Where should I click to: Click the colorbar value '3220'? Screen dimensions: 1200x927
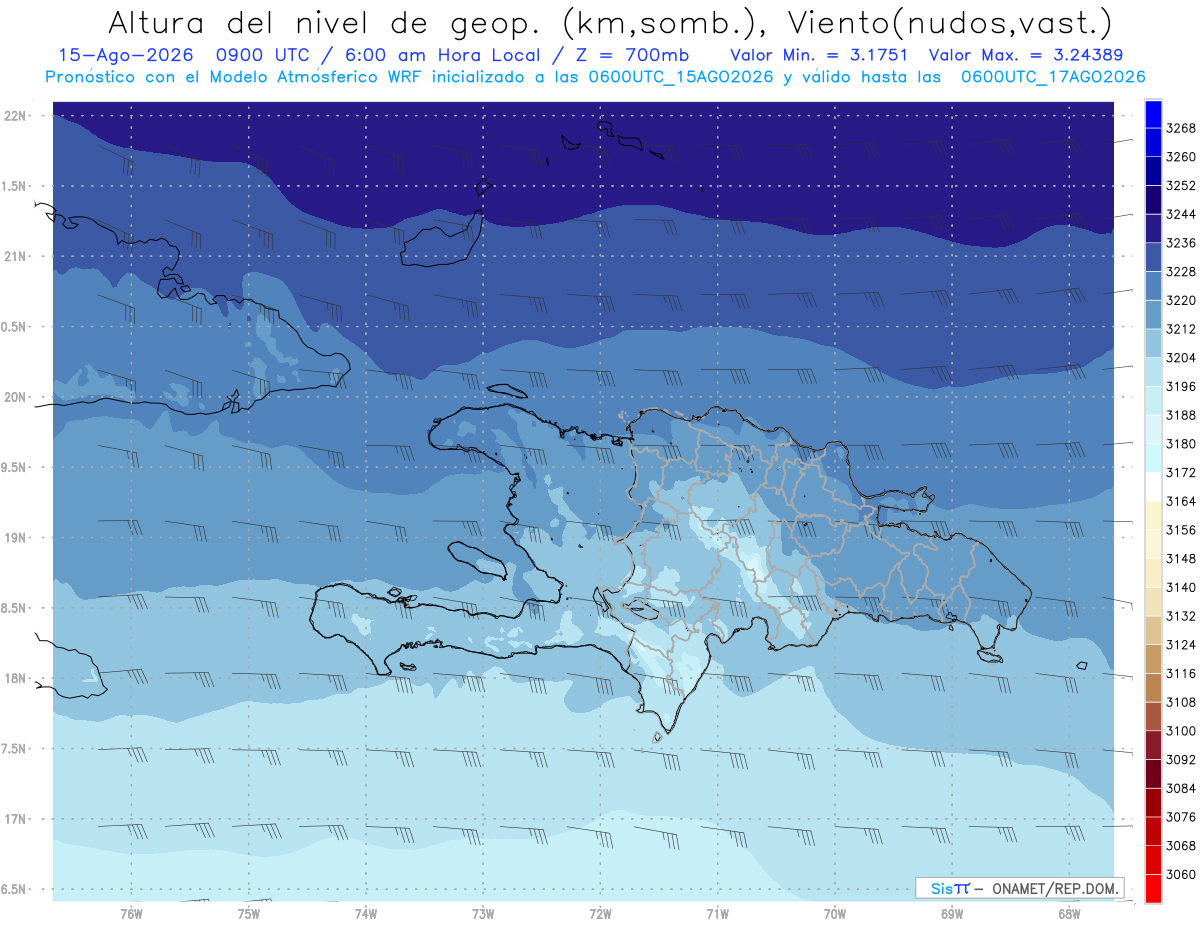click(x=1181, y=300)
